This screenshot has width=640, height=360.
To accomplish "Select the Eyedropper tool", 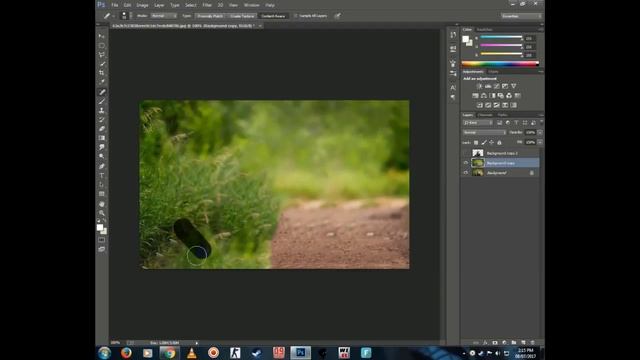I will pos(102,82).
